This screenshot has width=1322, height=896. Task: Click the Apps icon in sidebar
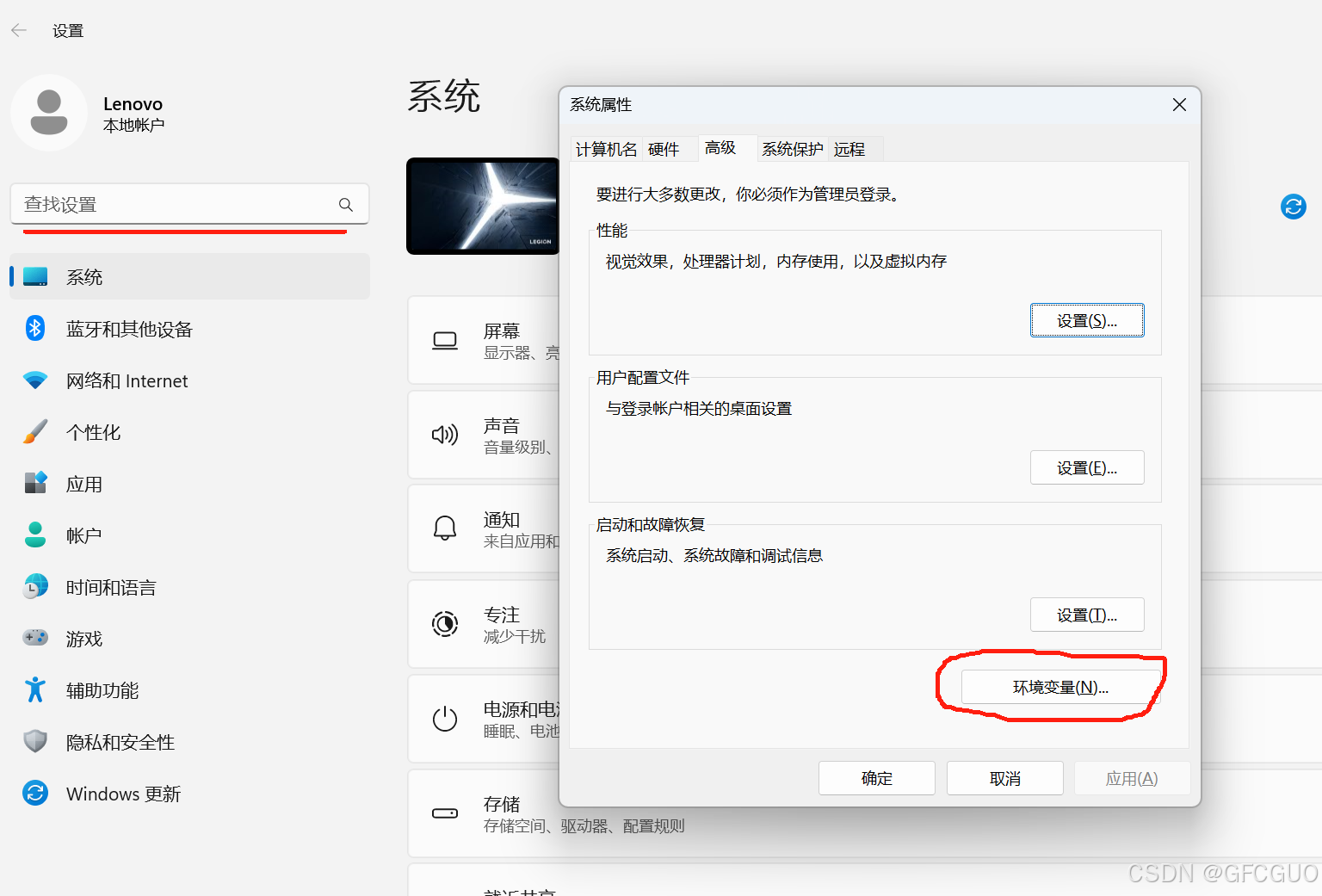[35, 483]
